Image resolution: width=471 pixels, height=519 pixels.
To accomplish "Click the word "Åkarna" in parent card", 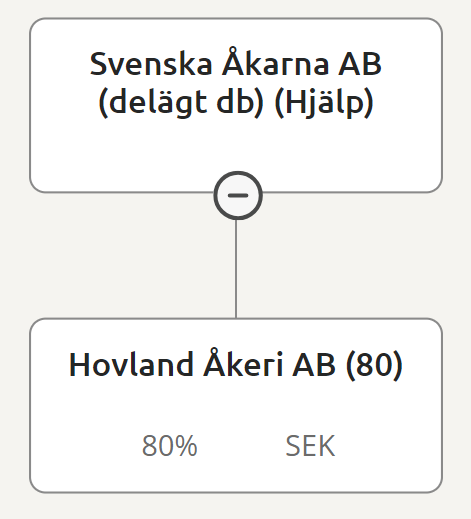I will (276, 63).
